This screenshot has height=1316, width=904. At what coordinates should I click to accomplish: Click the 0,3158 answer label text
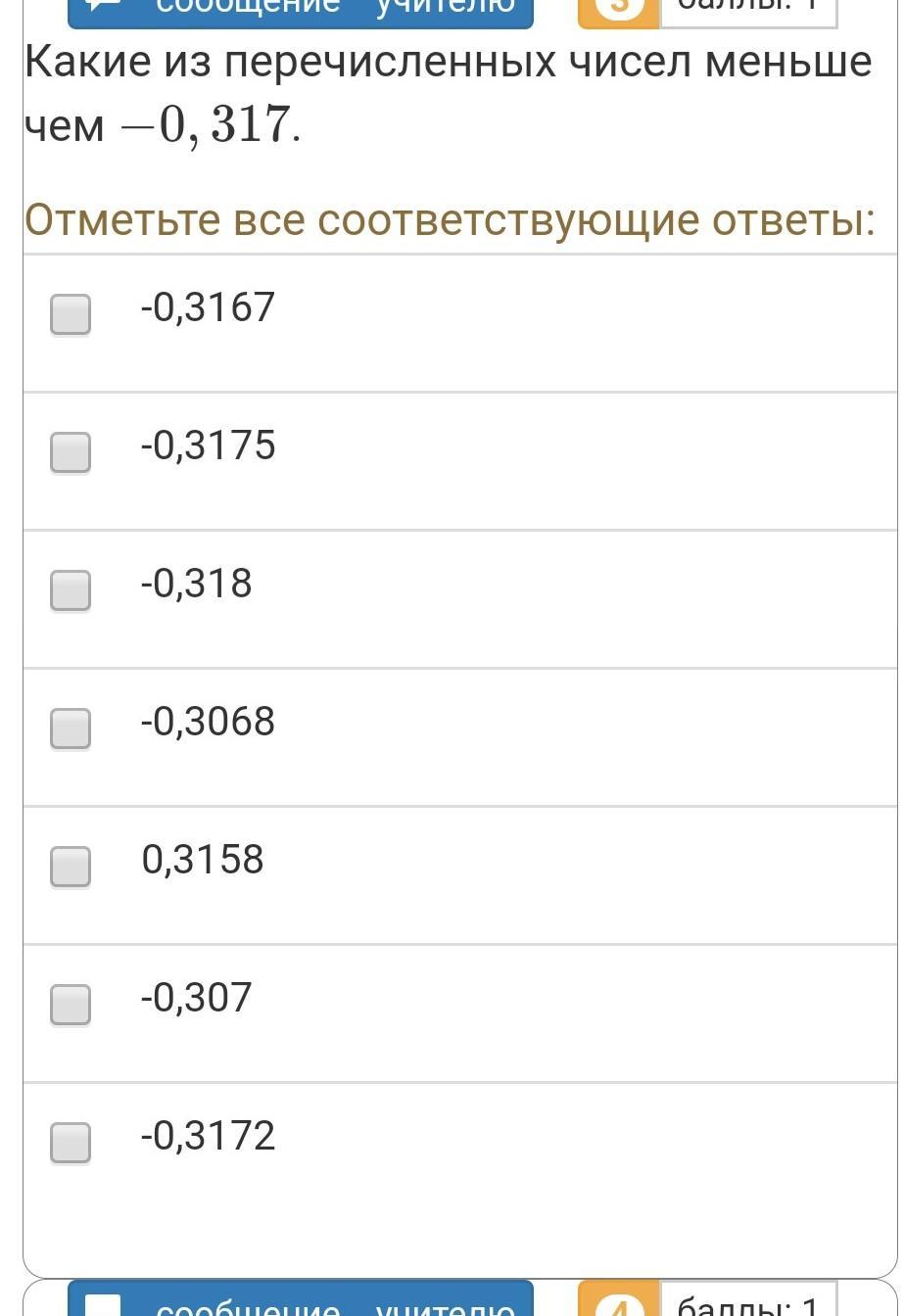(x=203, y=860)
